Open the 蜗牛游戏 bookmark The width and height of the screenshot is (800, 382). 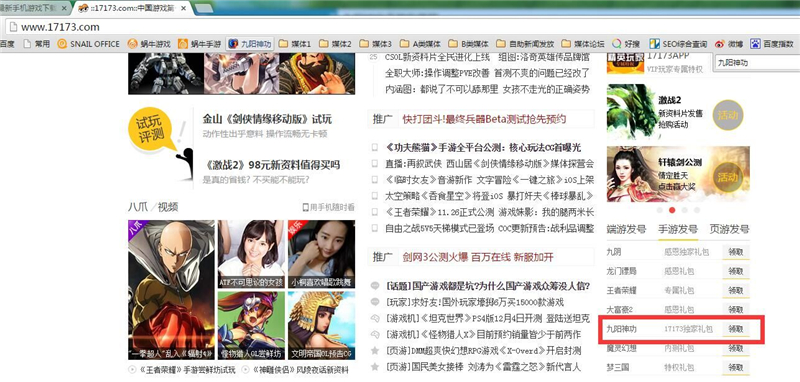pos(149,44)
